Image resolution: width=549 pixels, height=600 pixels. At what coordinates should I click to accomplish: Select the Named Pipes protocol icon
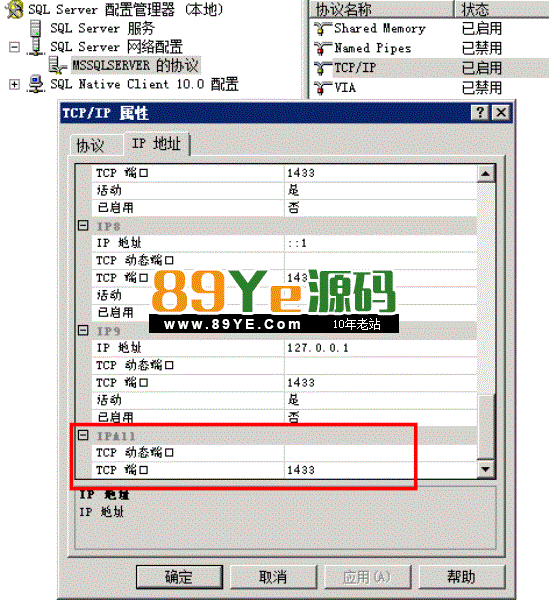[x=323, y=49]
